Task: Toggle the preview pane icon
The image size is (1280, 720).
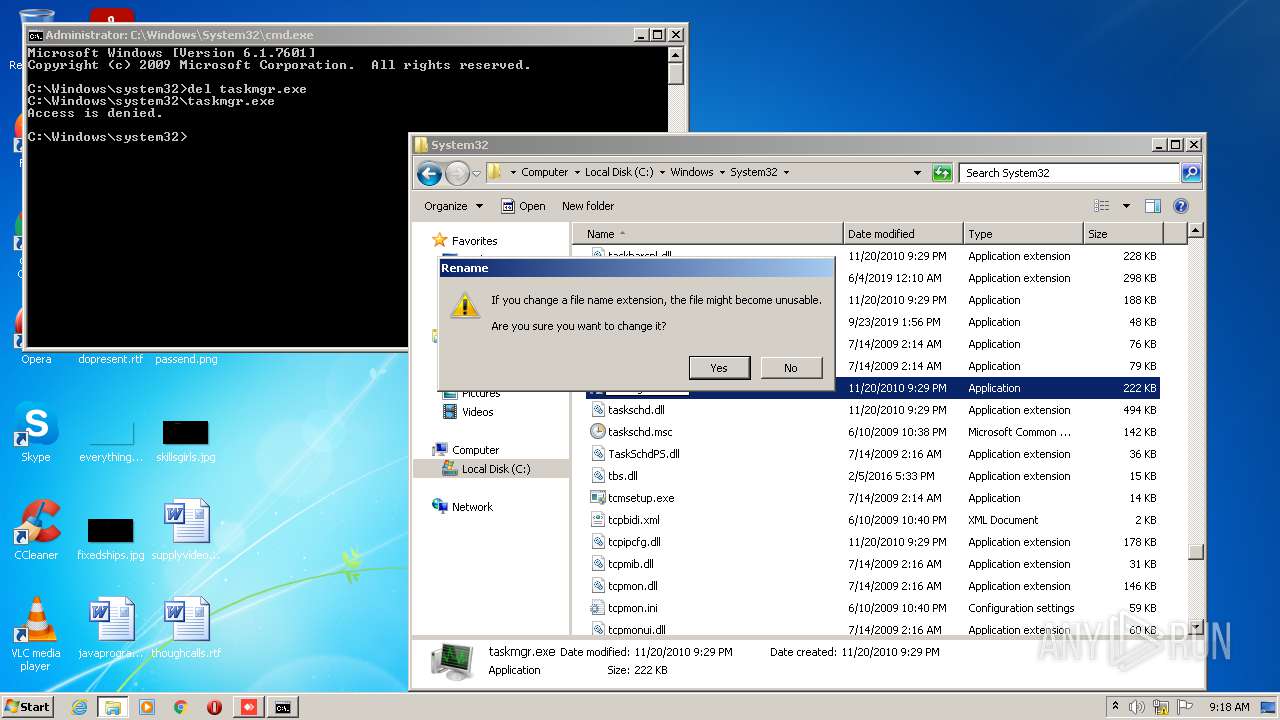Action: (x=1153, y=206)
